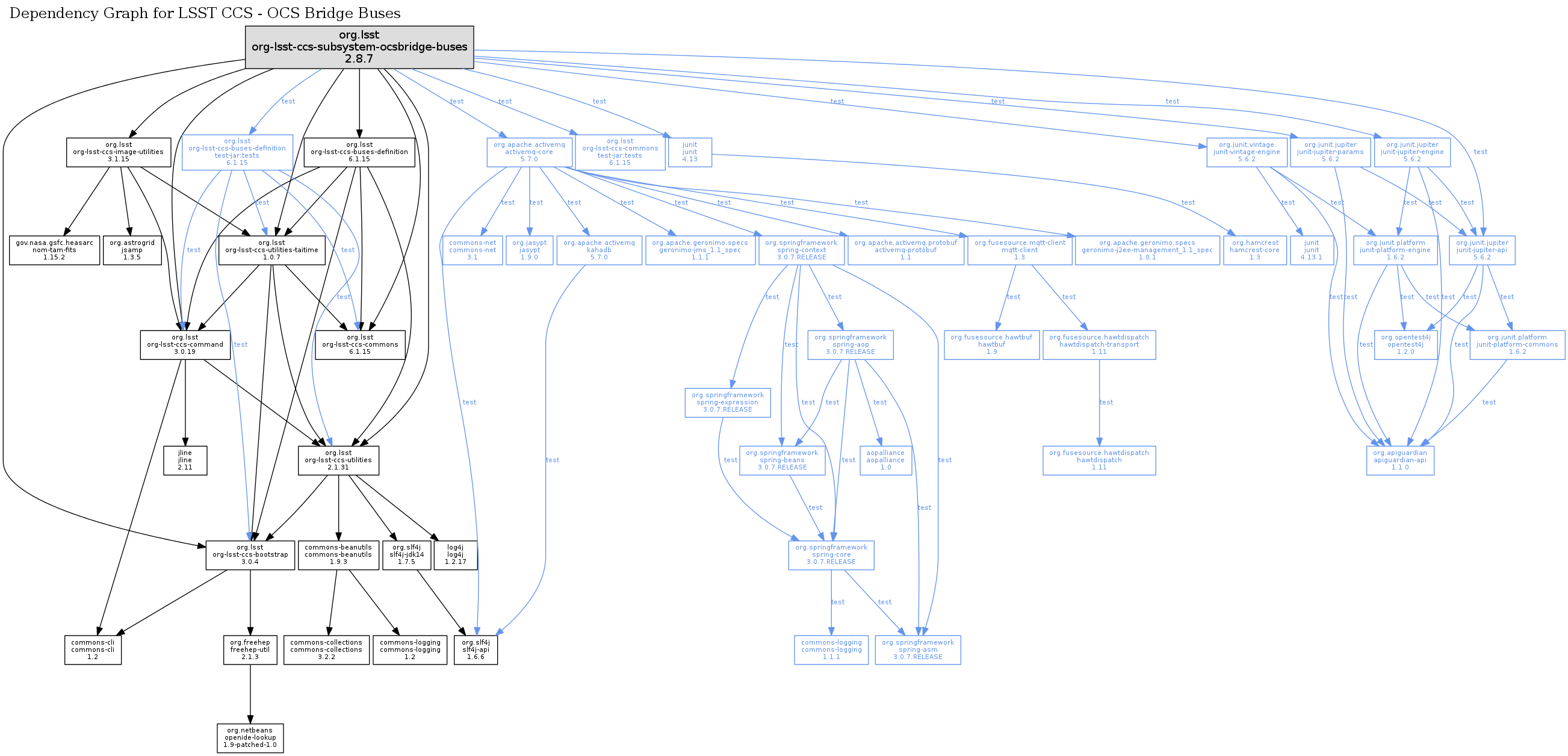Select the aopalliance 1.0 node
This screenshot has height=756, width=1568.
coord(885,460)
